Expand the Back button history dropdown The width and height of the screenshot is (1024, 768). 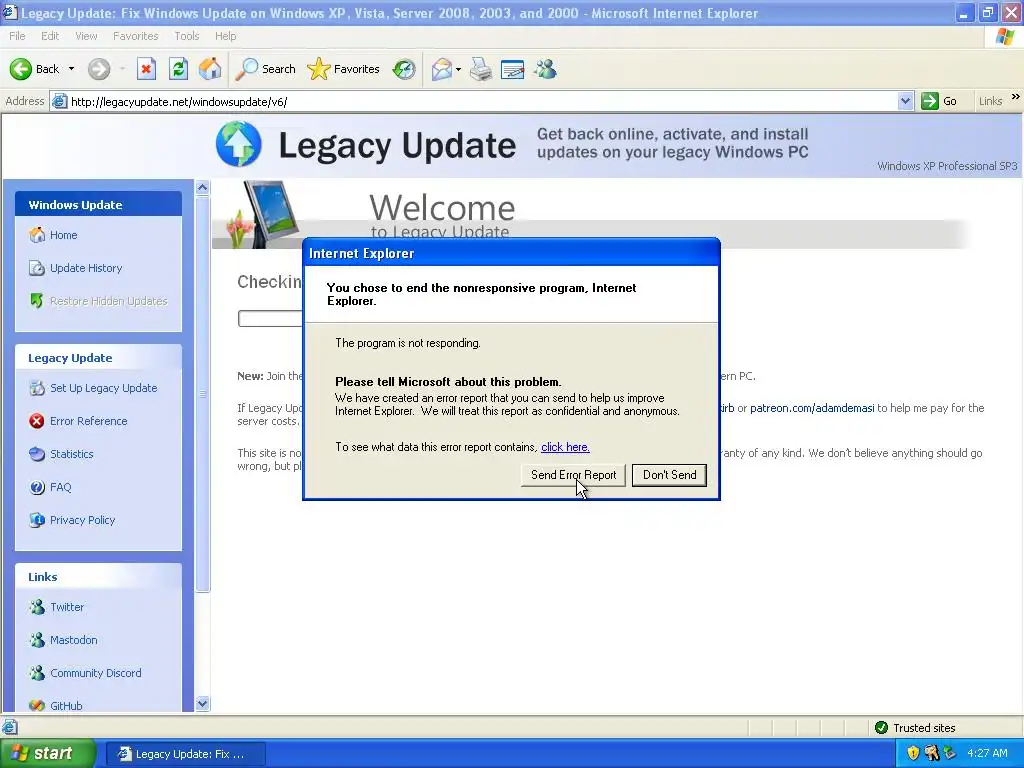71,69
